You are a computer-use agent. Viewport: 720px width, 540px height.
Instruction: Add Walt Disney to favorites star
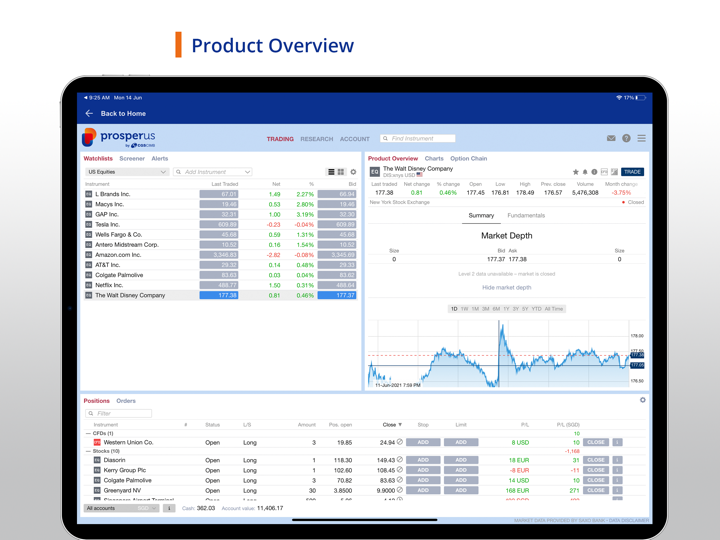click(x=575, y=172)
